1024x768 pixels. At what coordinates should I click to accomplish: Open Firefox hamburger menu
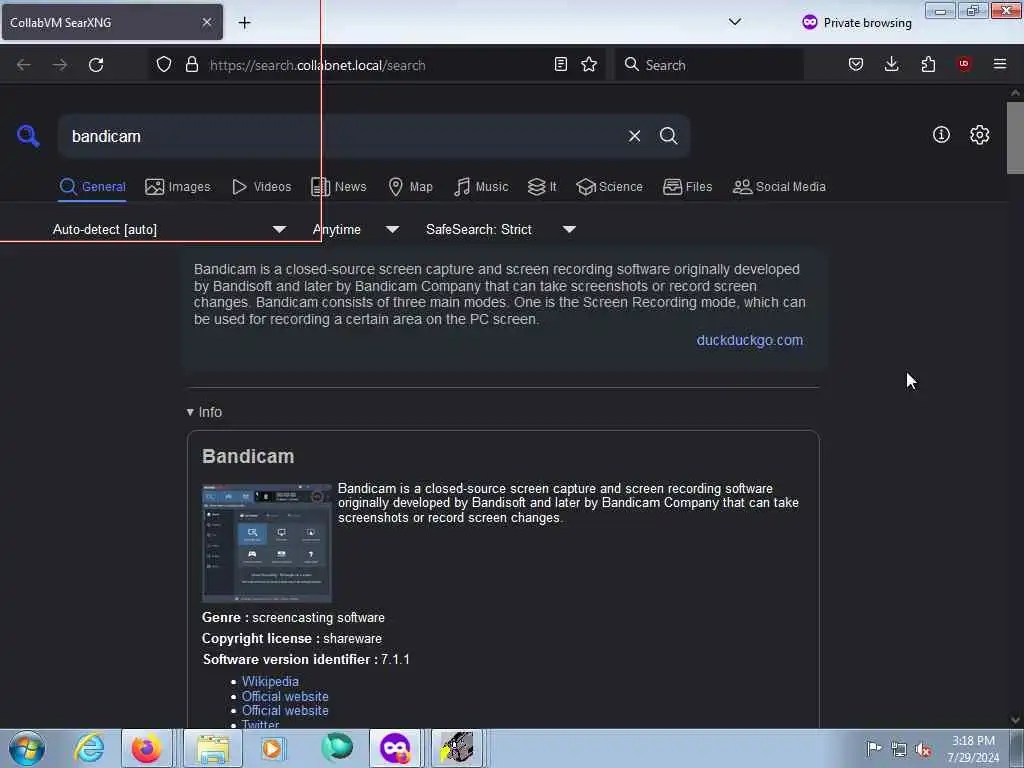(1000, 64)
